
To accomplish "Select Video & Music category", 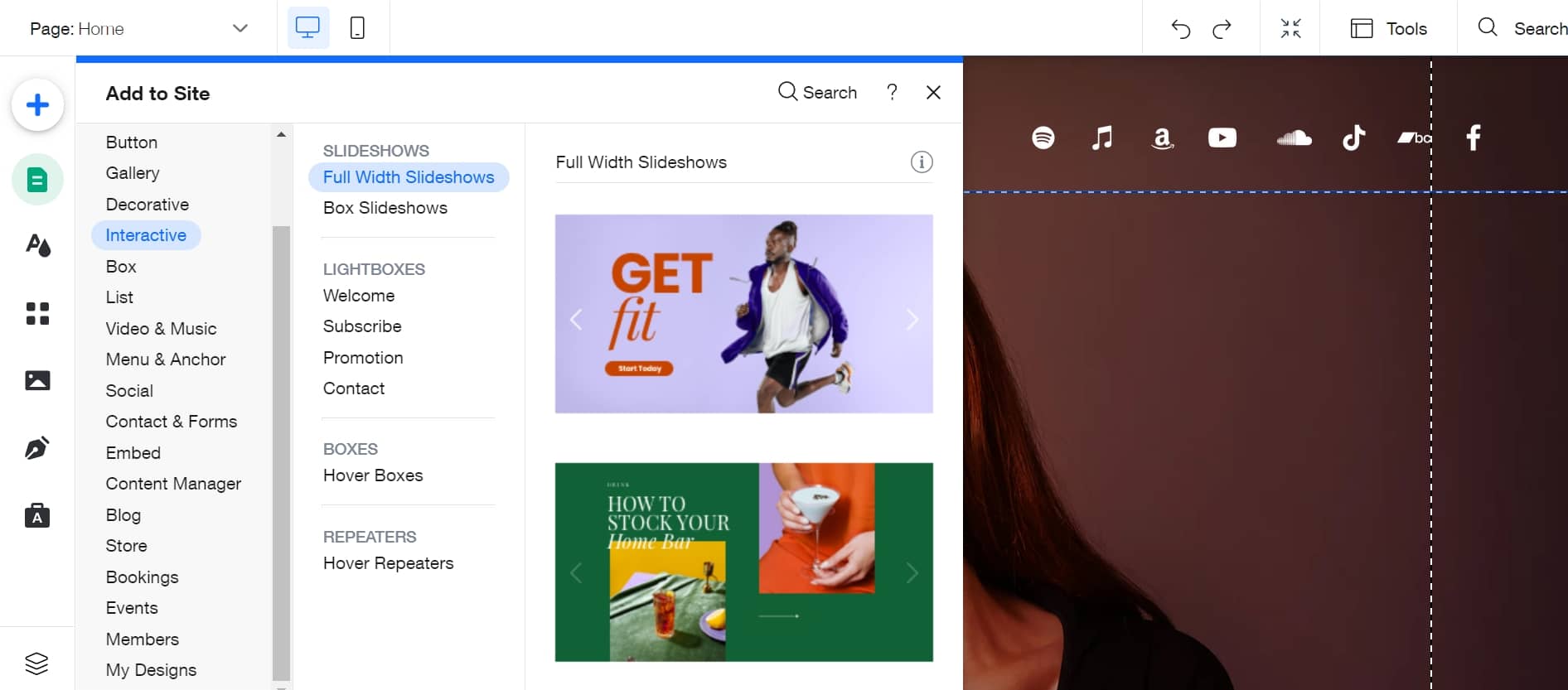I will [x=161, y=329].
